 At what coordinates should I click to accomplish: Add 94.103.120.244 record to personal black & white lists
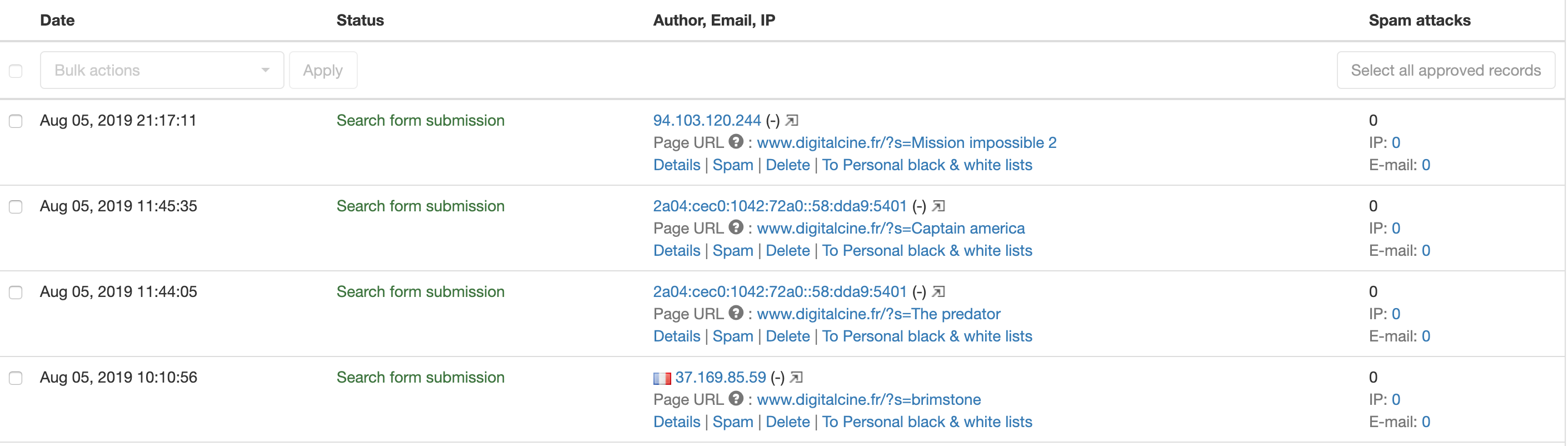(927, 165)
